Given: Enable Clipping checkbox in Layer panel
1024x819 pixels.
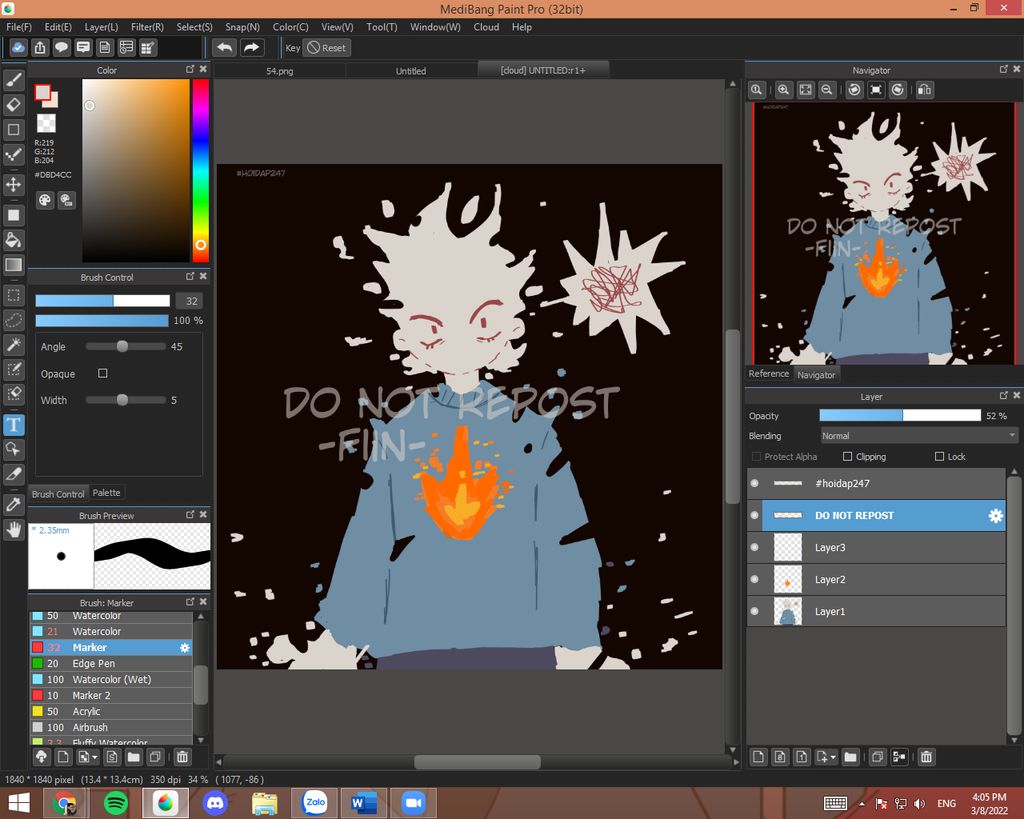Looking at the screenshot, I should 848,457.
